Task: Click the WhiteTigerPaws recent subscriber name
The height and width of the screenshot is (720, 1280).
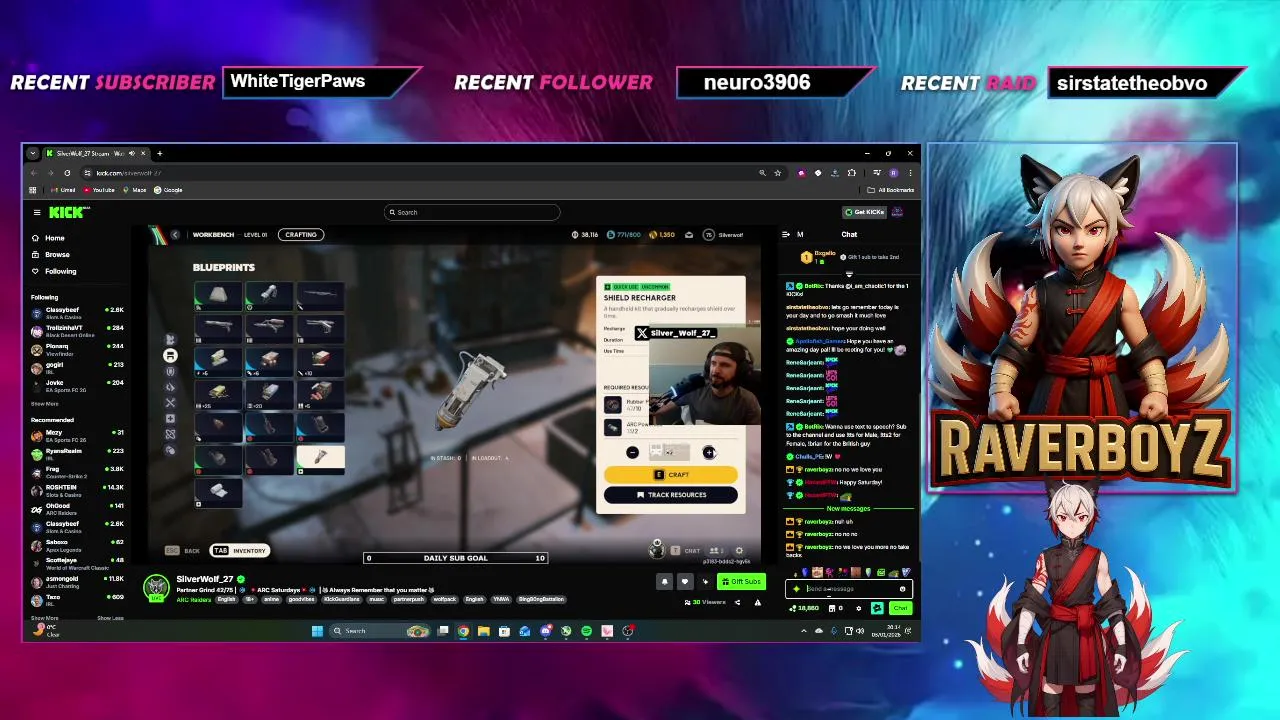Action: pos(297,82)
